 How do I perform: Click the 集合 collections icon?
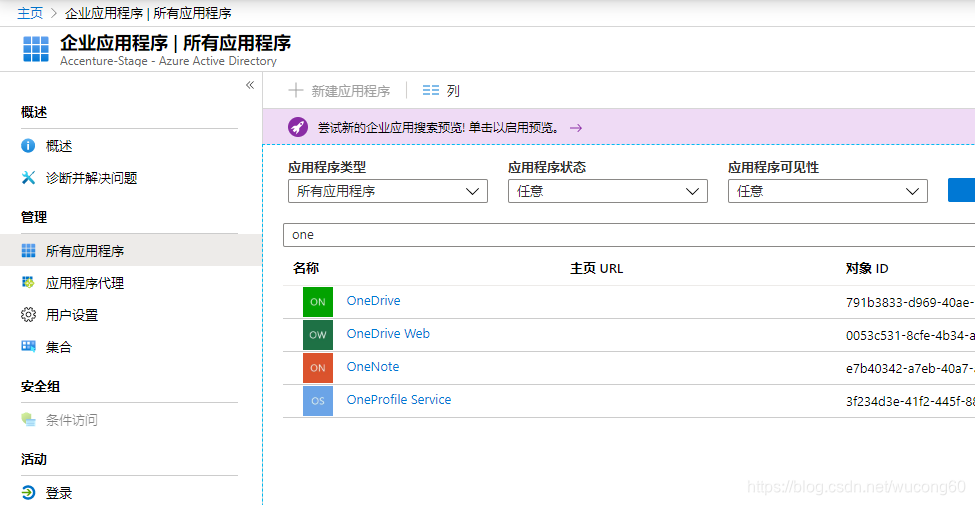(28, 346)
